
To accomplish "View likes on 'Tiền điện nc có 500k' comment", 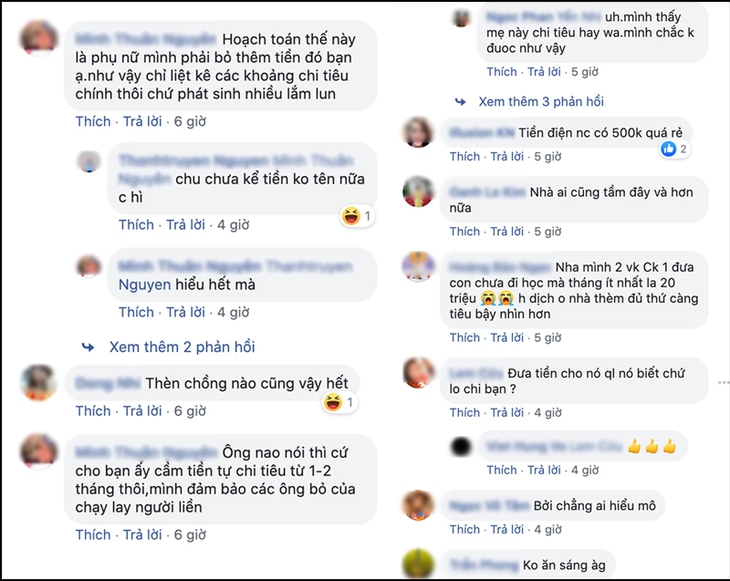I will [674, 149].
